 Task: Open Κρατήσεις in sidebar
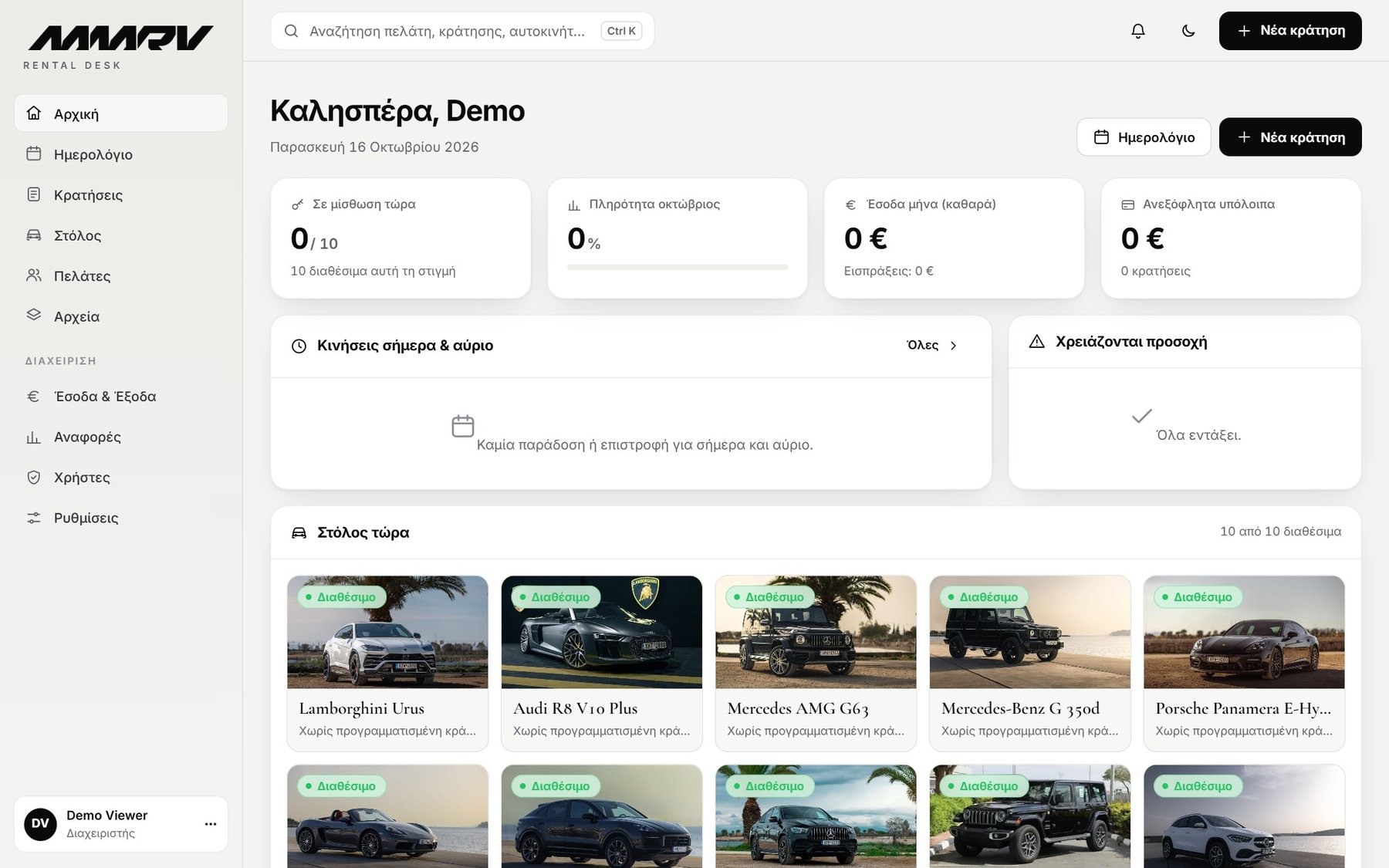pos(121,194)
